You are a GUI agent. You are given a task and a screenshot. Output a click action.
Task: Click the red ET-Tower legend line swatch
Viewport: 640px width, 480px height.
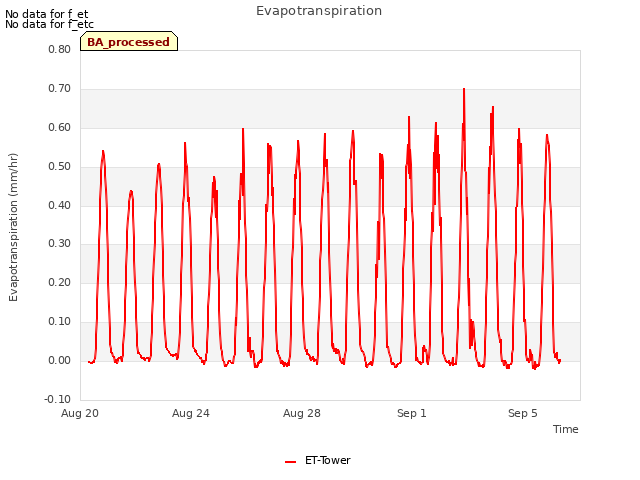[290, 462]
